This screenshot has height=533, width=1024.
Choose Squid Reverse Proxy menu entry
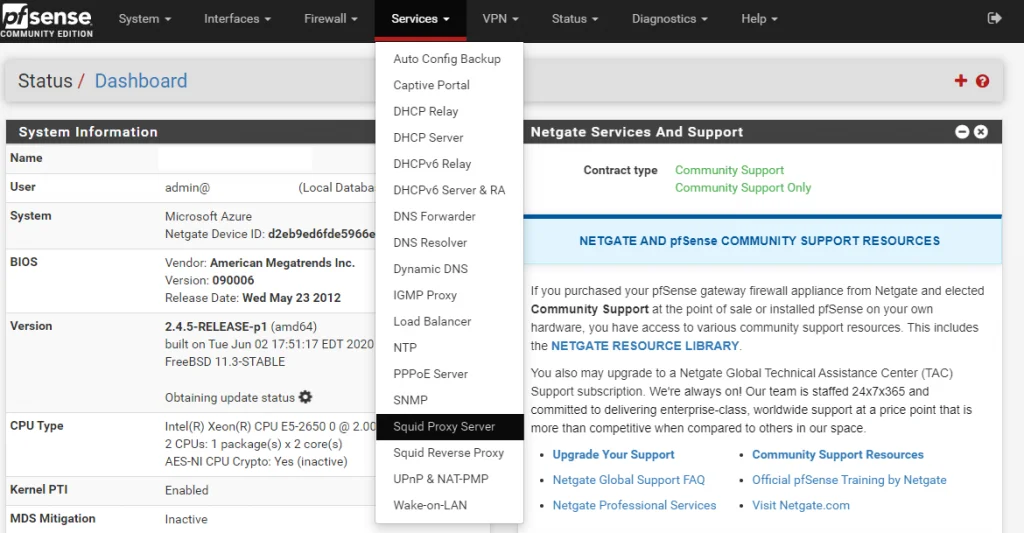coord(449,453)
